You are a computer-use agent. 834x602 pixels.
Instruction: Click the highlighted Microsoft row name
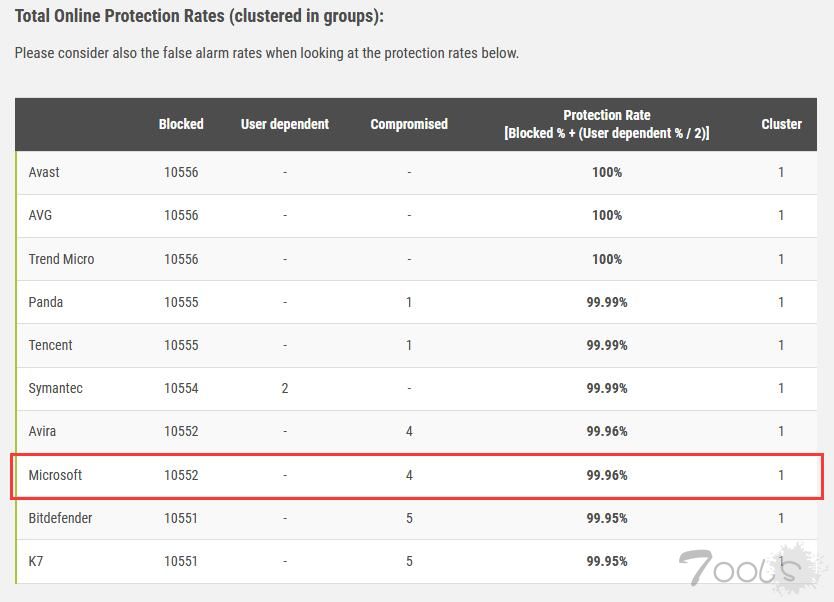[55, 475]
